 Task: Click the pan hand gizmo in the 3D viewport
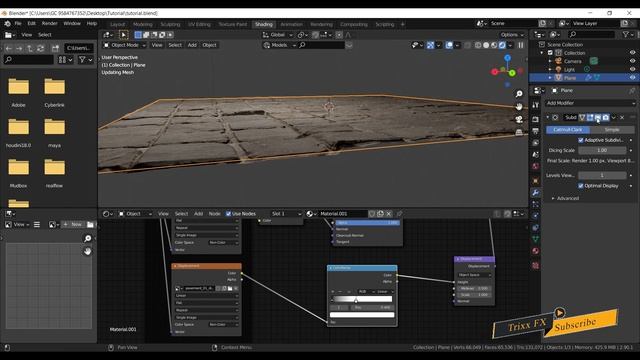(x=519, y=107)
